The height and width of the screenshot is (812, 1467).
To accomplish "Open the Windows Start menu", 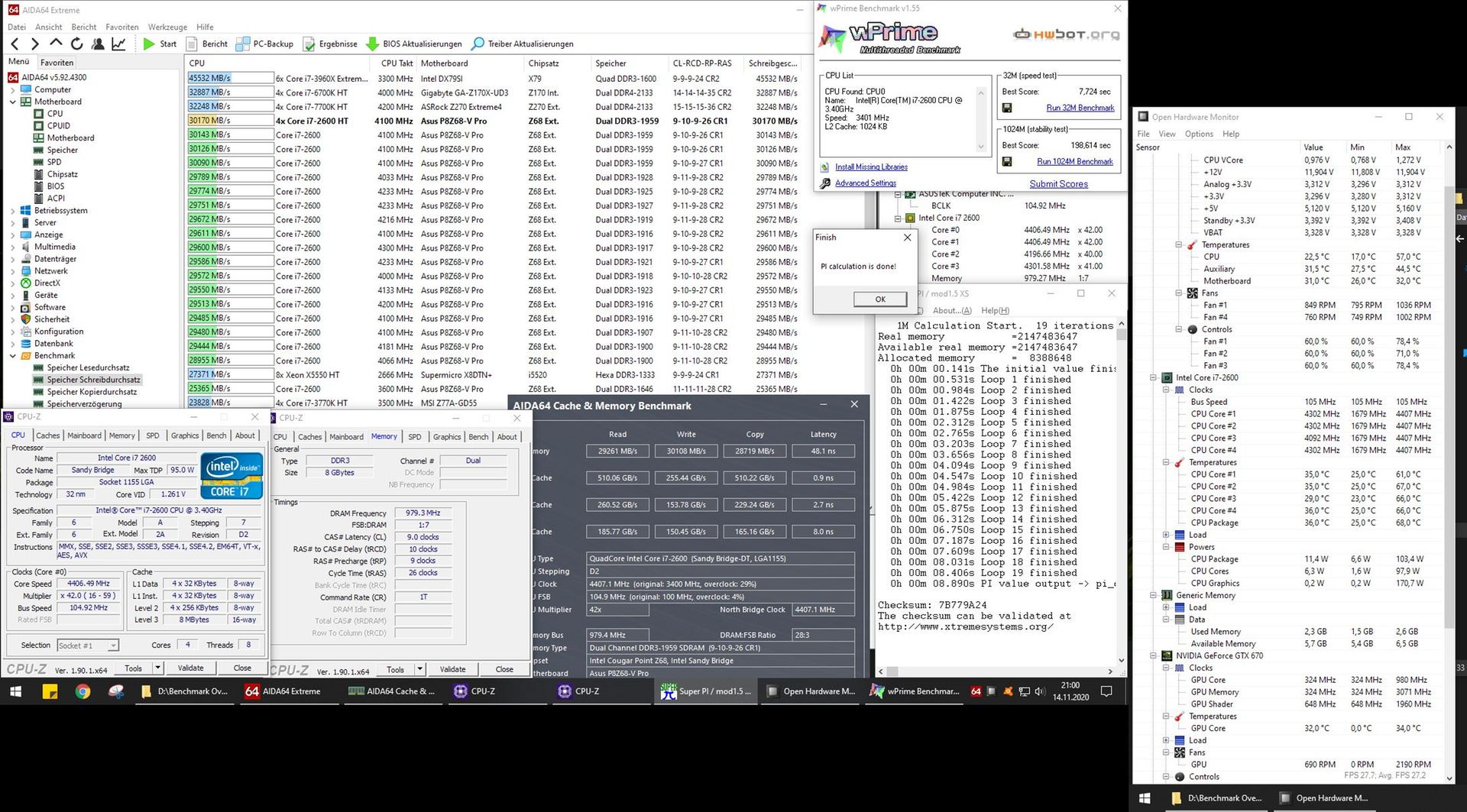I will tap(15, 691).
